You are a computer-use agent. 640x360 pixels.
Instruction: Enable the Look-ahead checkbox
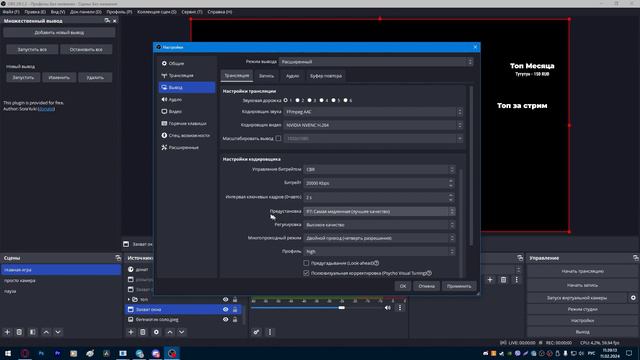[x=306, y=263]
